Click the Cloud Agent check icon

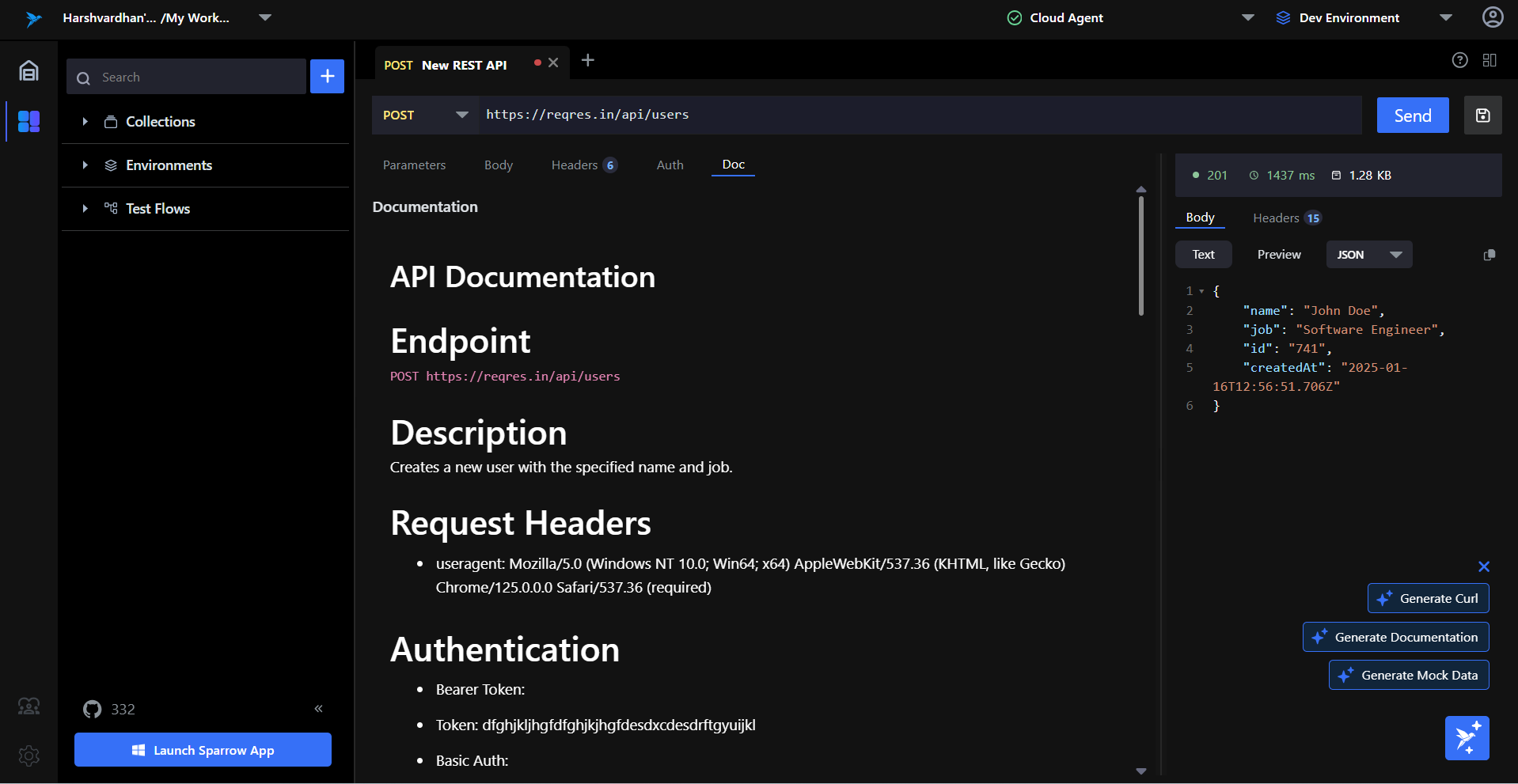1014,17
